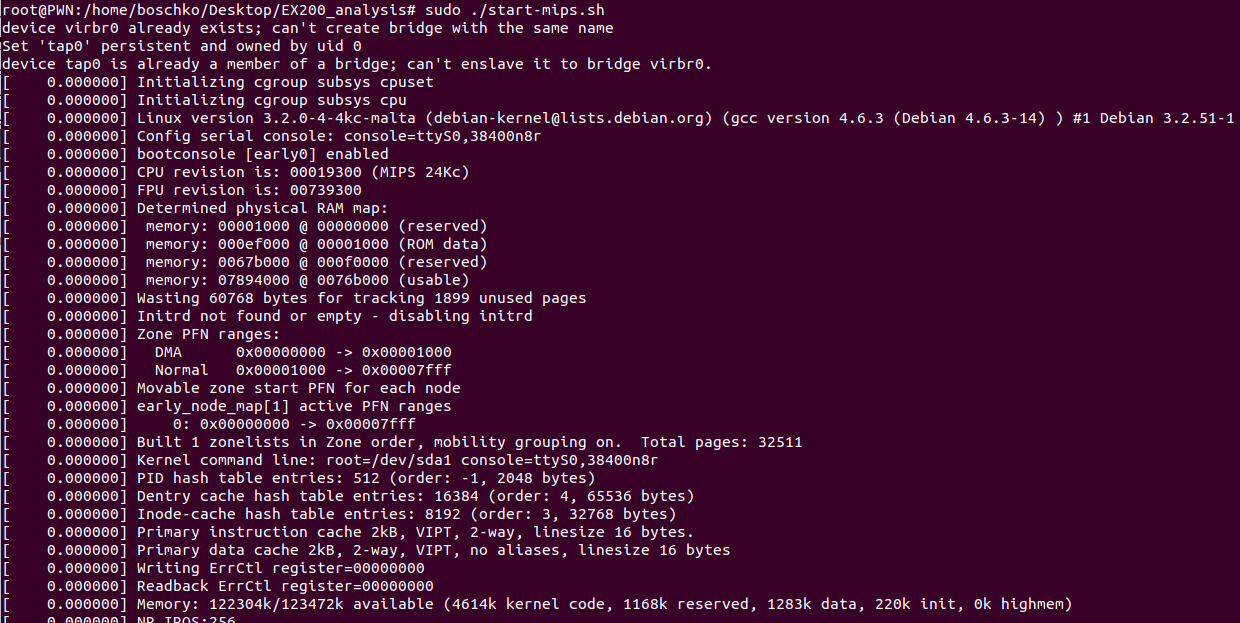Click 'PID hash table entries: 512' line
1240x623 pixels.
pyautogui.click(x=366, y=478)
